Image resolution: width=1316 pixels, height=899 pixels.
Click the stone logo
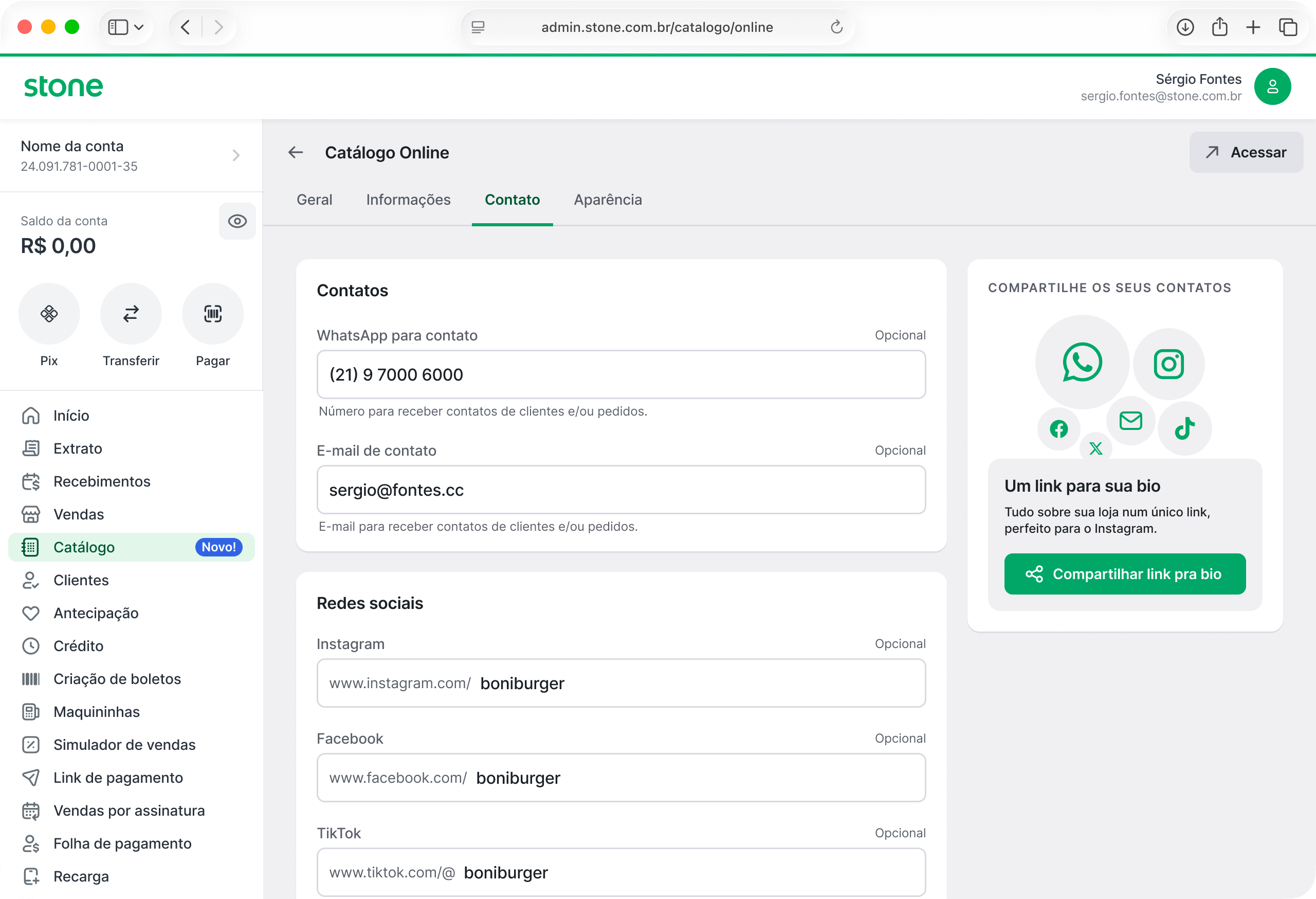(x=63, y=87)
